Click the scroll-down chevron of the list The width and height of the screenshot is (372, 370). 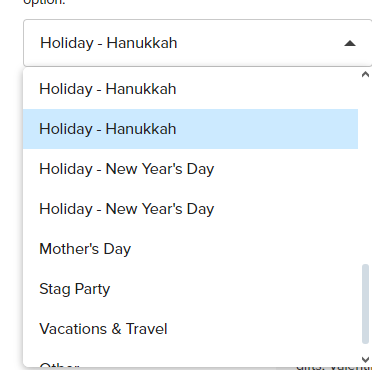[365, 359]
